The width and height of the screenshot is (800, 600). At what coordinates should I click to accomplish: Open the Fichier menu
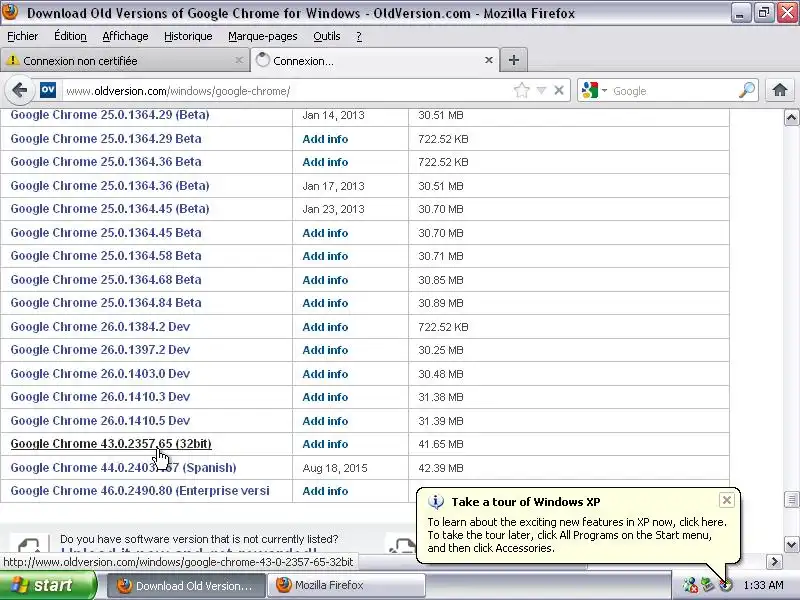[x=22, y=36]
